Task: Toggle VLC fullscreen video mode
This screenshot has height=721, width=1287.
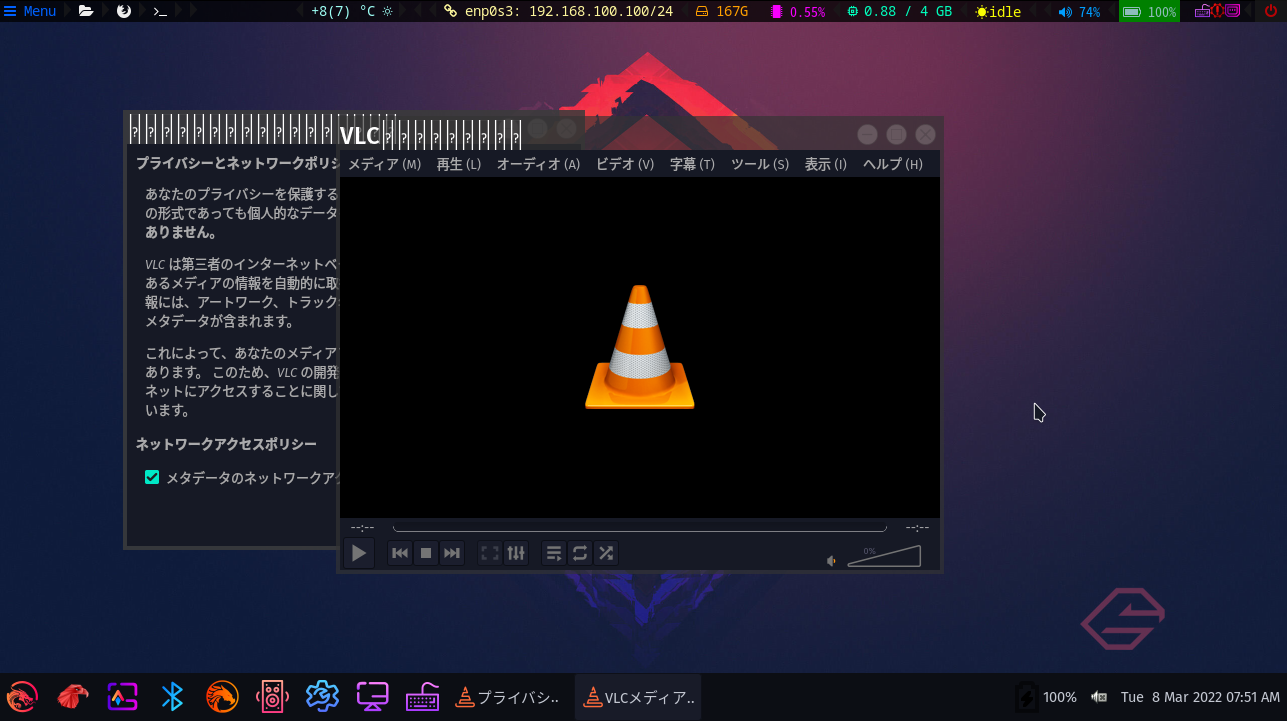Action: click(x=490, y=553)
